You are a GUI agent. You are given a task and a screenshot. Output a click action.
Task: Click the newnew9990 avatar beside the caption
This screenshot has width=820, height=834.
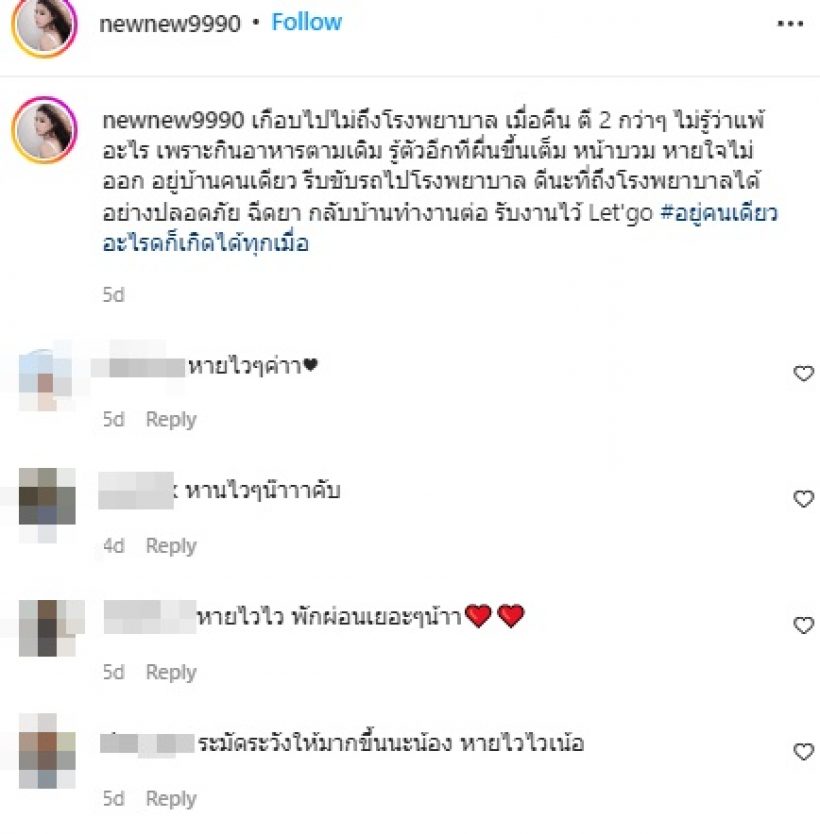pyautogui.click(x=44, y=130)
